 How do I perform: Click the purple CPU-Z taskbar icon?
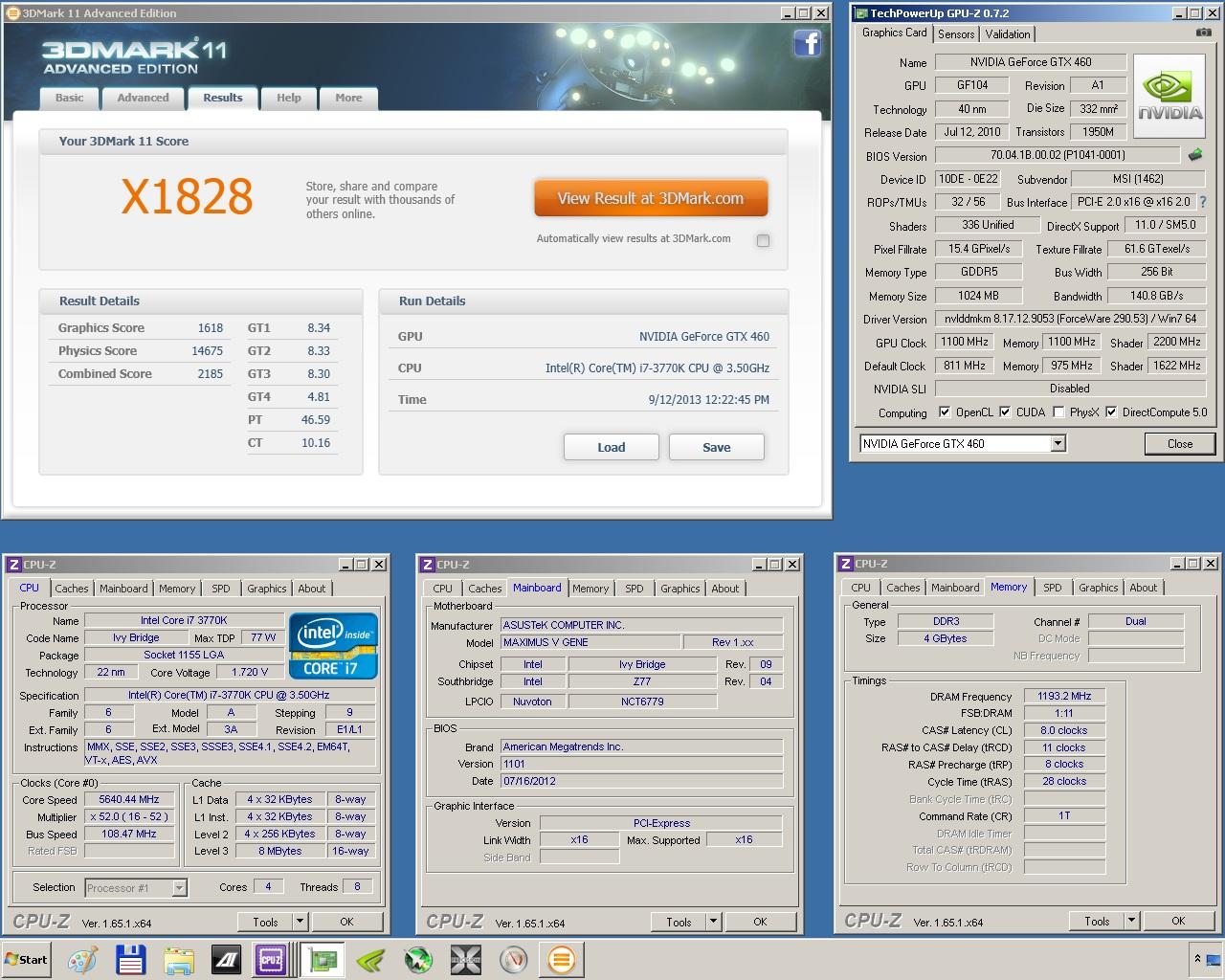(271, 960)
